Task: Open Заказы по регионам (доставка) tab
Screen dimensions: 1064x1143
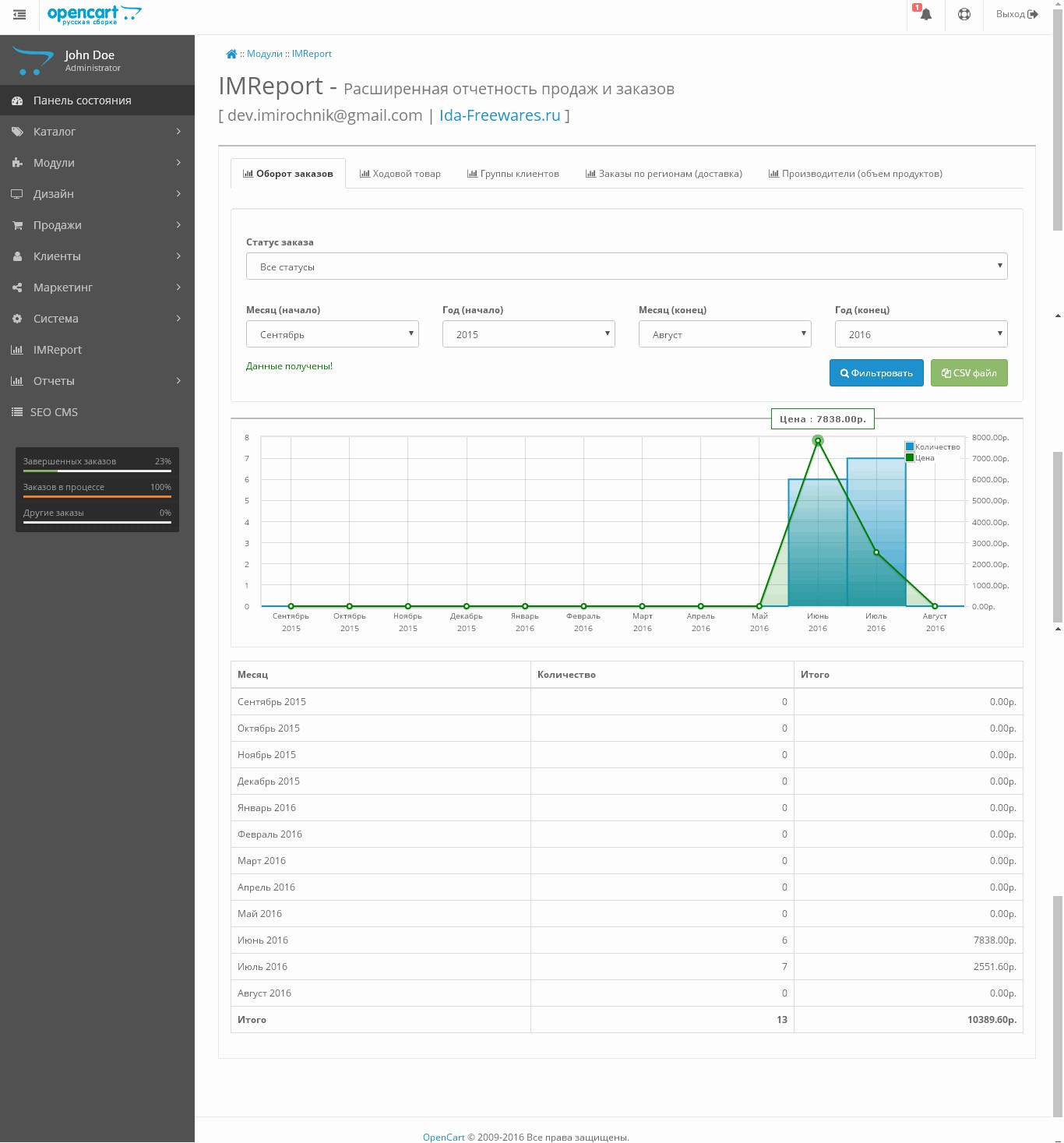Action: 664,174
